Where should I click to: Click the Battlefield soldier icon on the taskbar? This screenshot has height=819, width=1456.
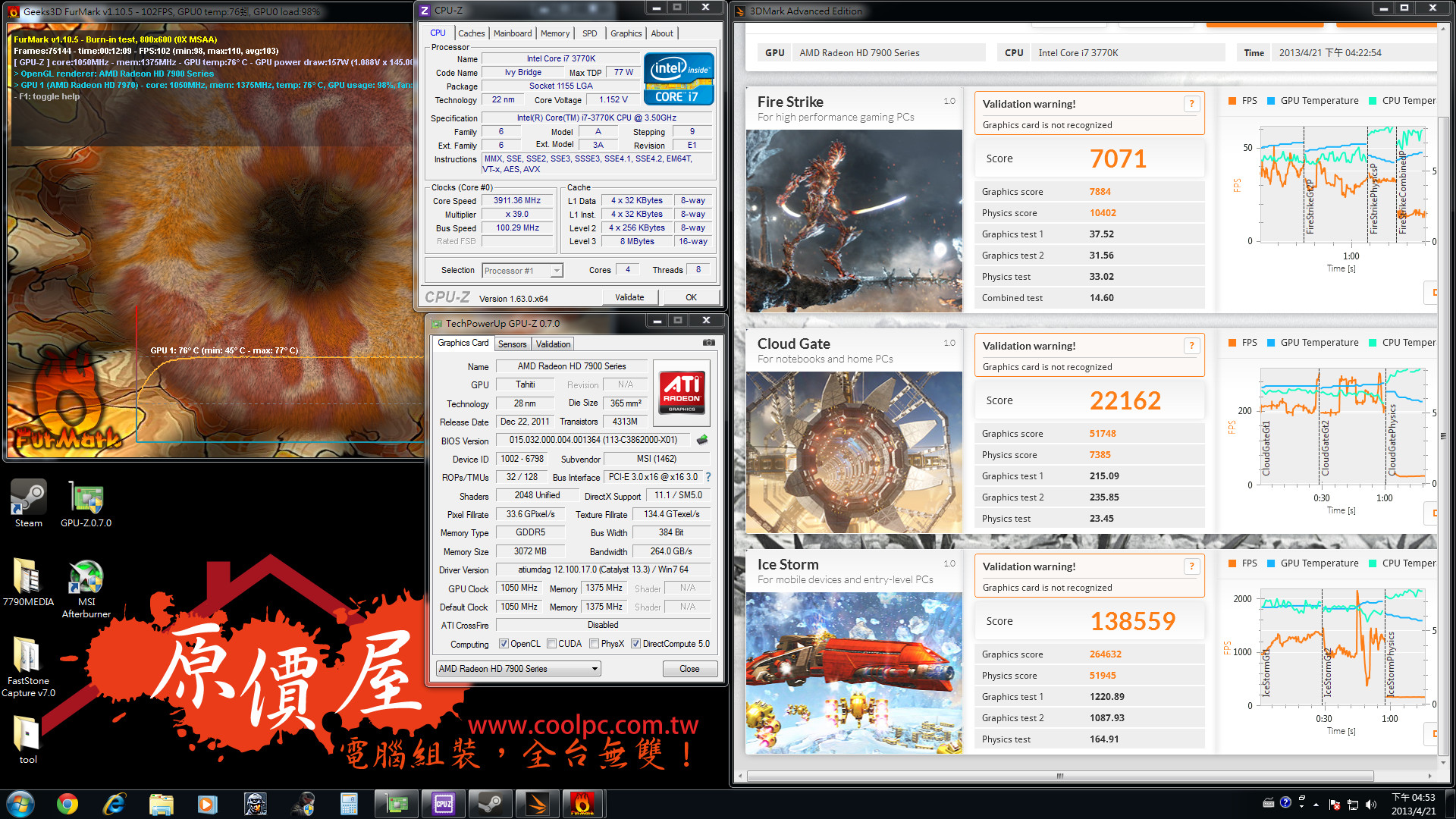coord(256,804)
